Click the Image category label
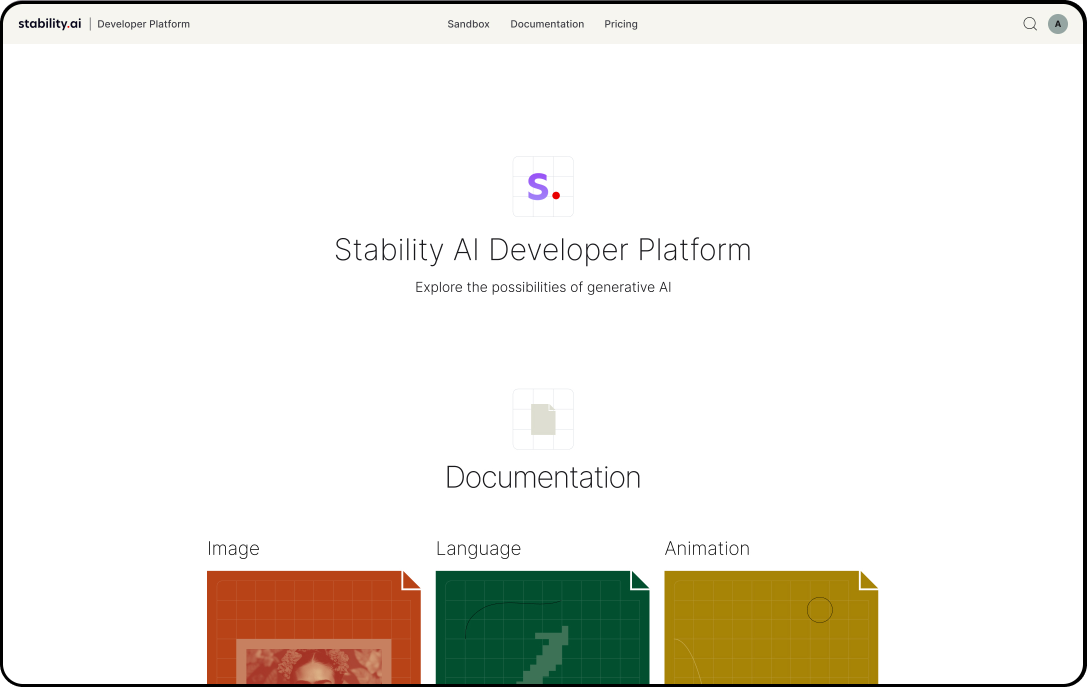This screenshot has height=687, width=1087. 233,548
